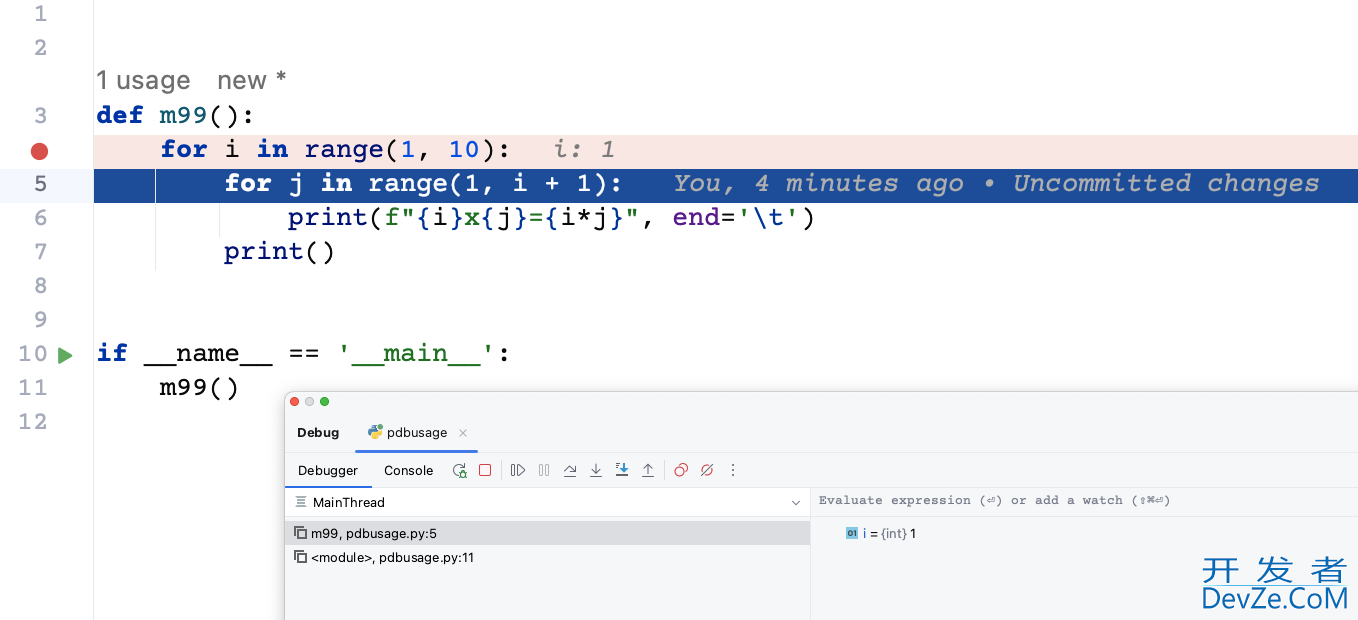This screenshot has width=1358, height=620.
Task: Open more debugger options menu
Action: click(733, 470)
